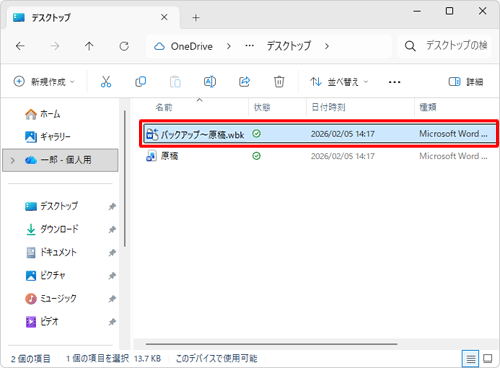Click the pin icon next to ミュージック

pyautogui.click(x=112, y=299)
